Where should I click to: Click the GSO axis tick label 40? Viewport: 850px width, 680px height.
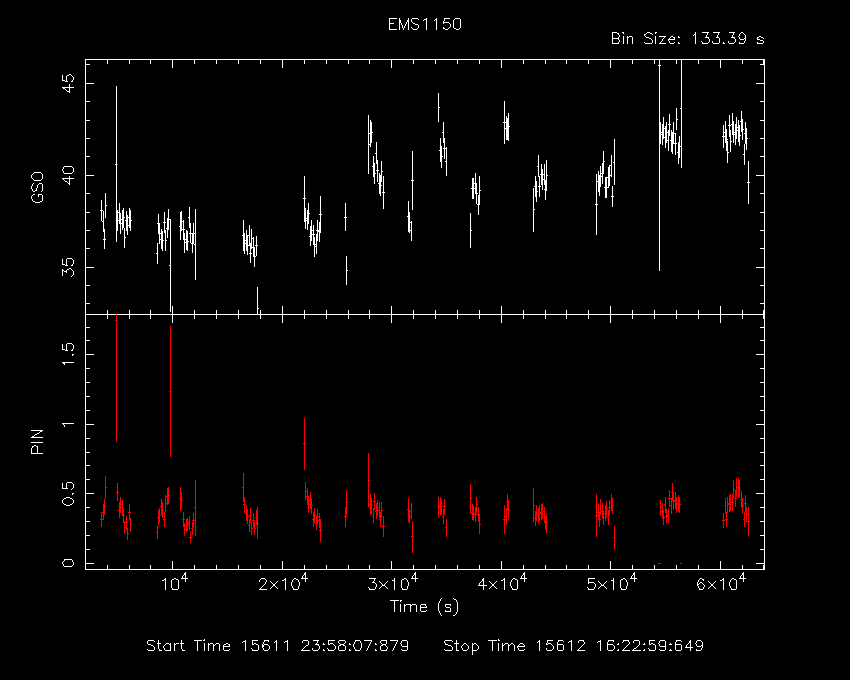click(68, 175)
